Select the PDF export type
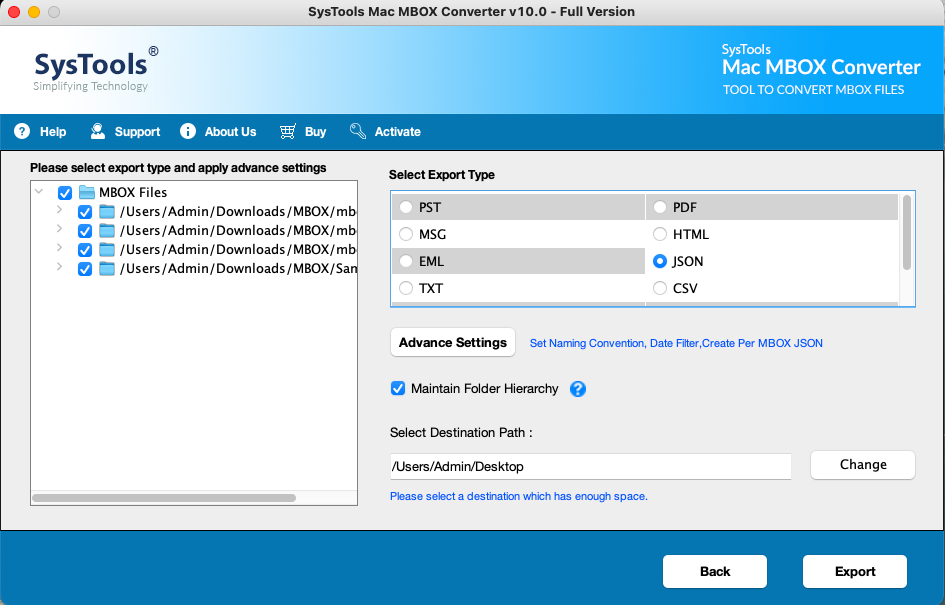945x605 pixels. pos(660,207)
